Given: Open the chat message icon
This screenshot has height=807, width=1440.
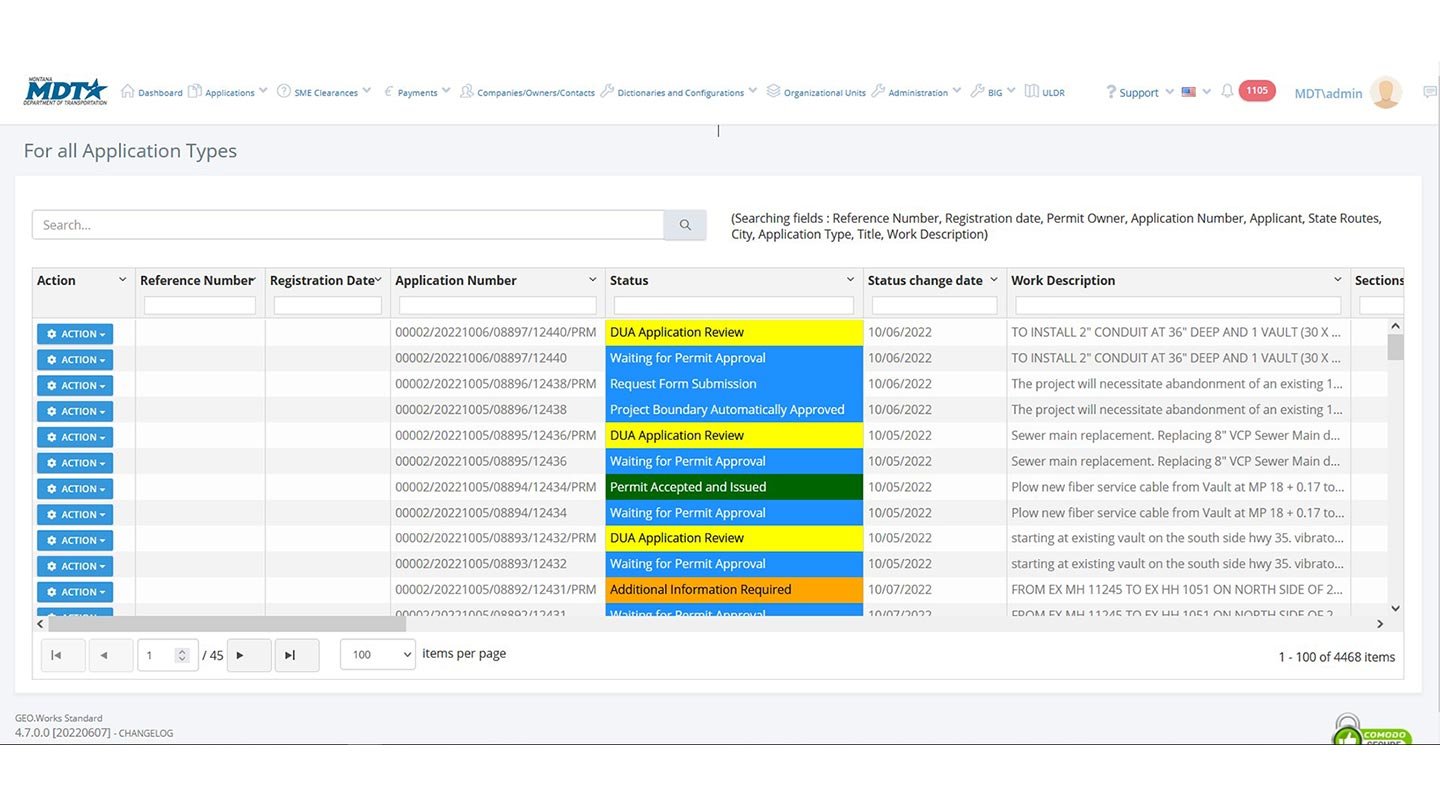Looking at the screenshot, I should coord(1429,92).
